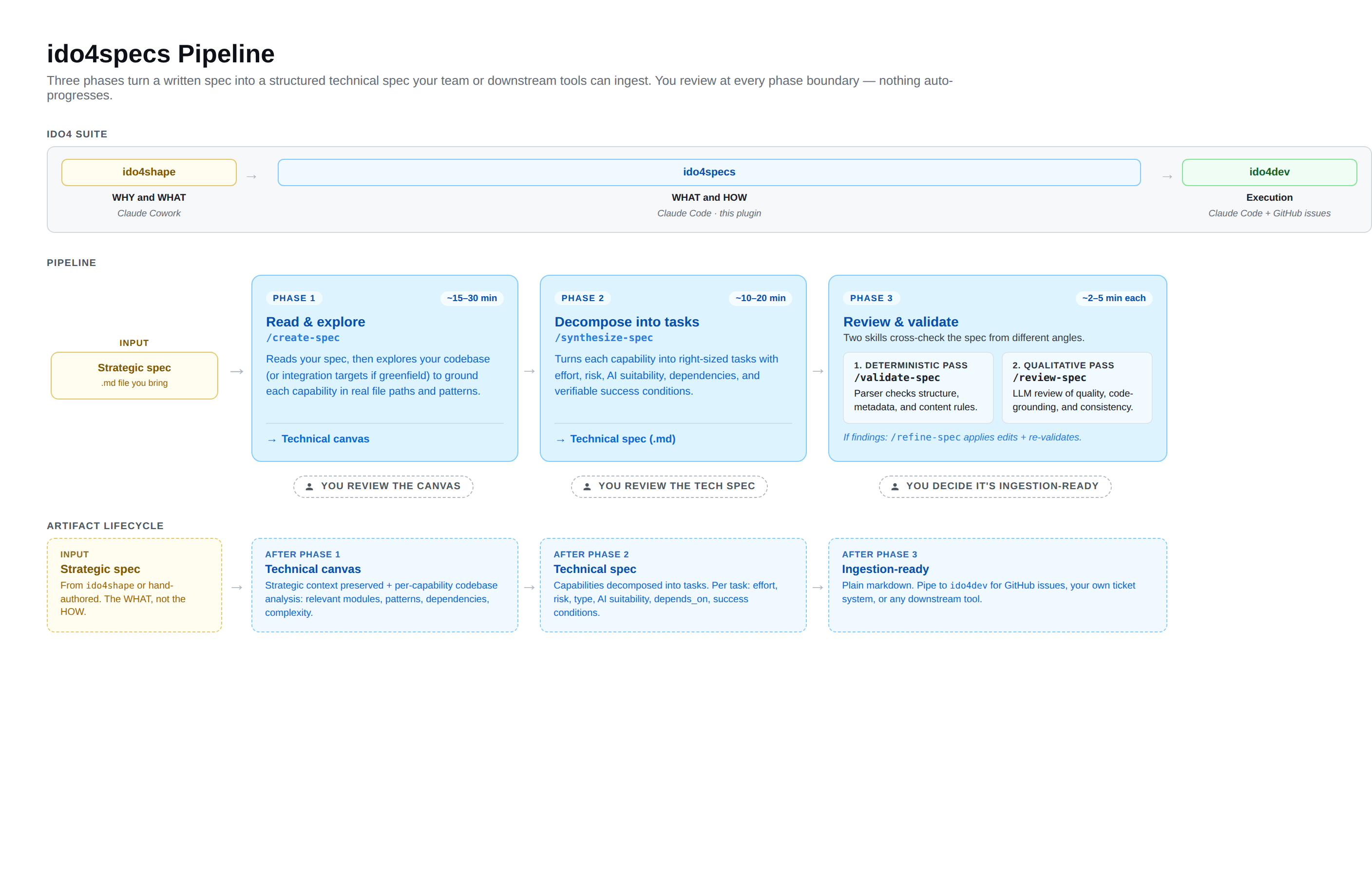Click the 'PHASE 3' badge
Image resolution: width=1372 pixels, height=877 pixels.
click(x=871, y=298)
